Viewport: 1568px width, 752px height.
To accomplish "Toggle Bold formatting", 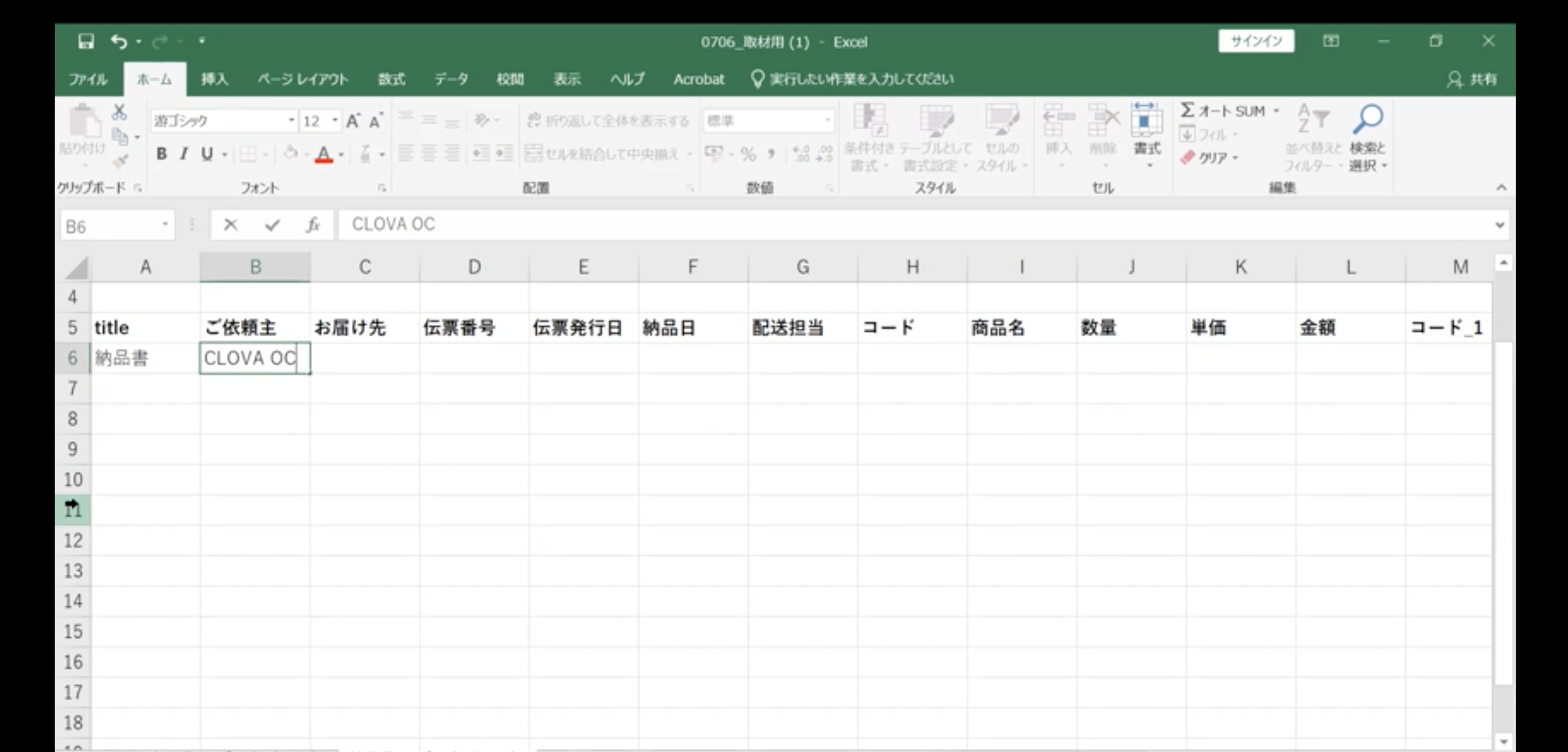I will pos(161,154).
